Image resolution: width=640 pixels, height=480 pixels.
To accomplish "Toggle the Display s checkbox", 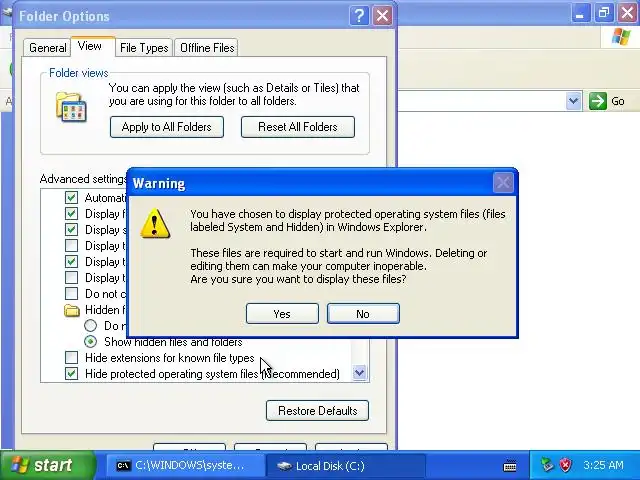I will coord(71,229).
